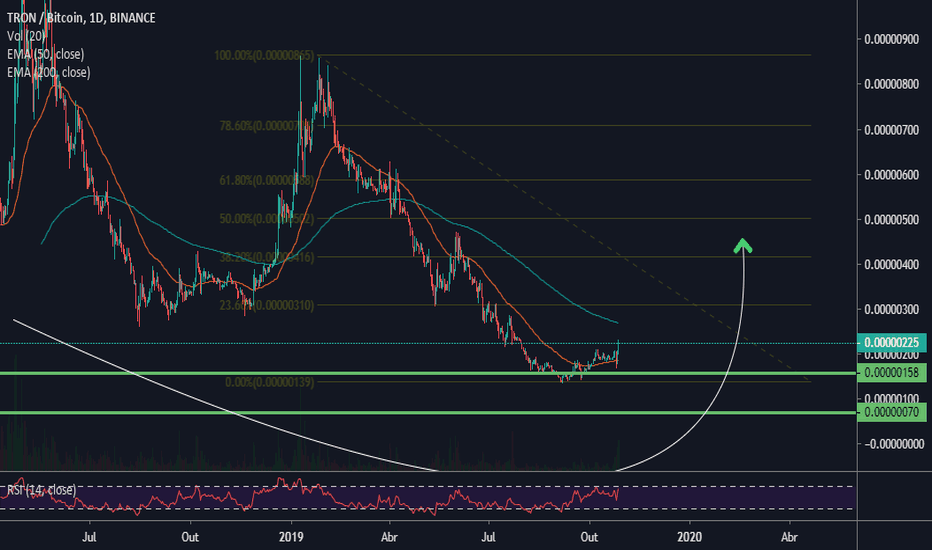Click the 2020 label on time axis

point(689,538)
